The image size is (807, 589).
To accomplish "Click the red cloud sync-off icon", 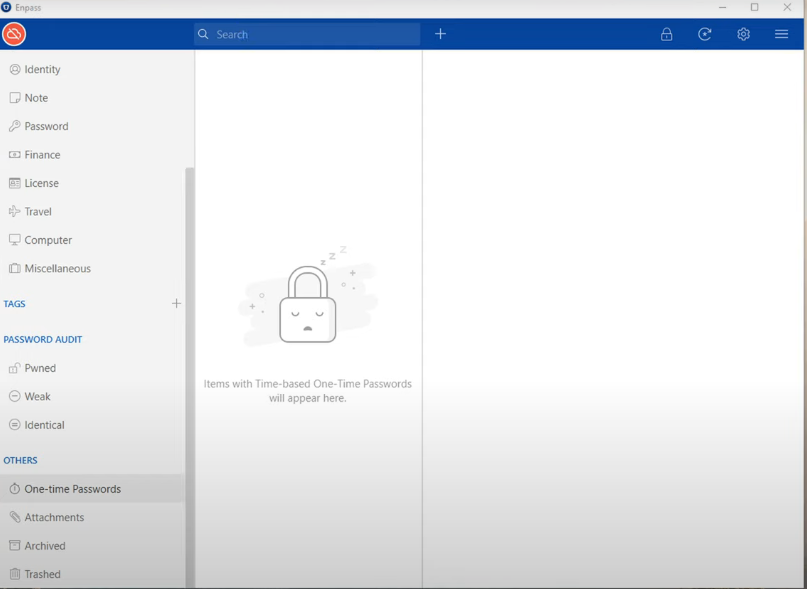I will pyautogui.click(x=14, y=34).
